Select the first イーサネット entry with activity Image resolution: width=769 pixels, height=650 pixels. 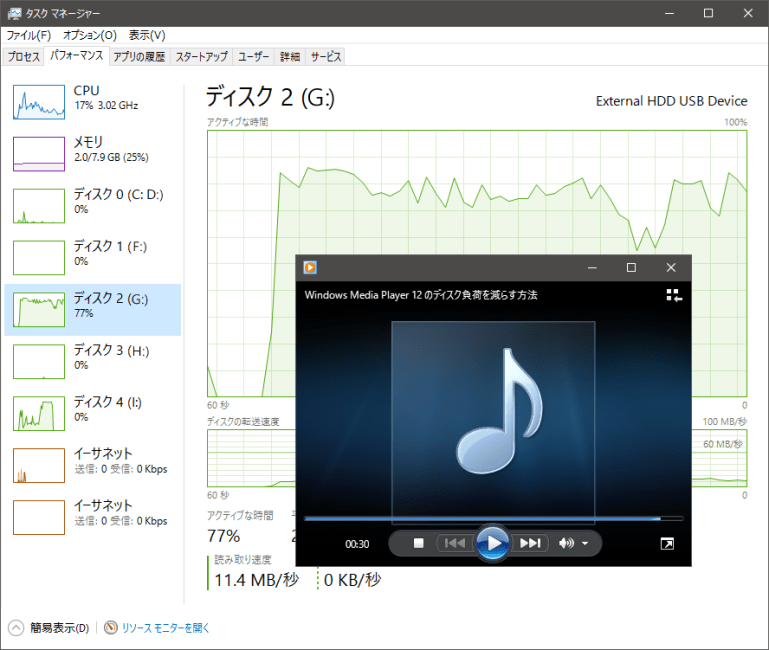click(x=93, y=465)
